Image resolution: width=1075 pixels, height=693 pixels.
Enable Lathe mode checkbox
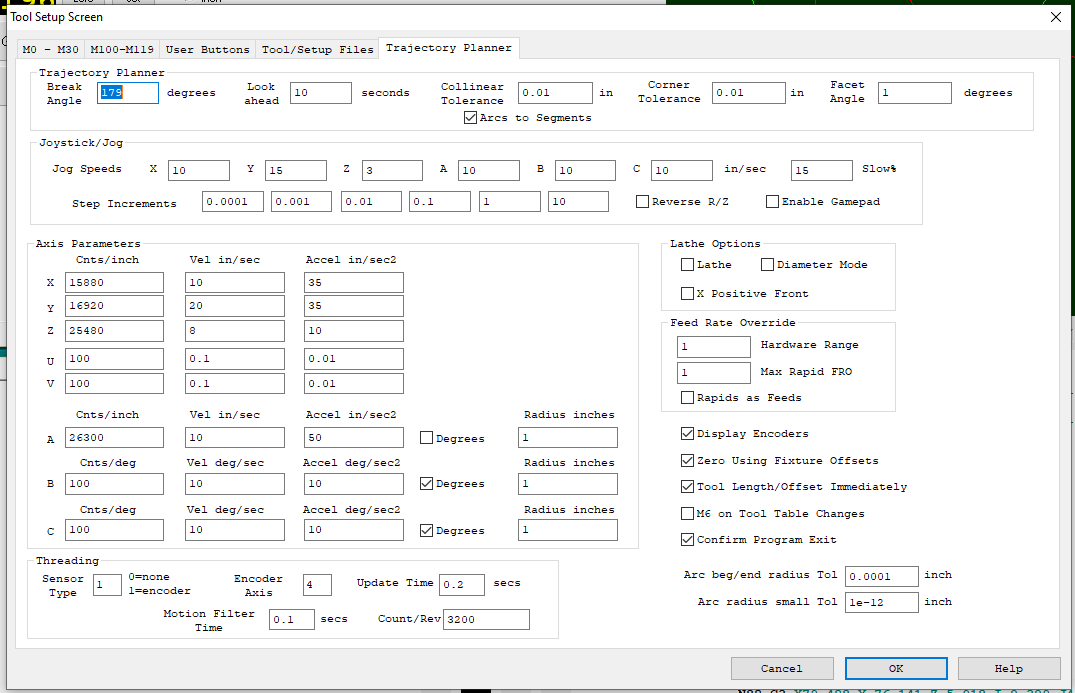tap(687, 265)
